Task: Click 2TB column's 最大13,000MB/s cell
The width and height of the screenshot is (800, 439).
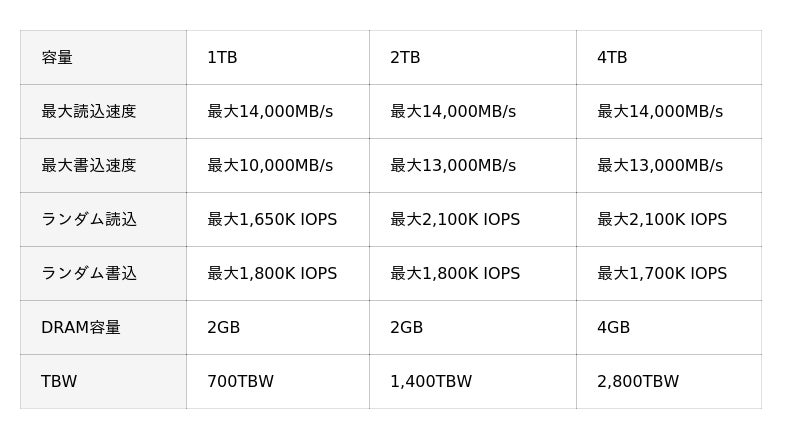Action: click(x=473, y=165)
